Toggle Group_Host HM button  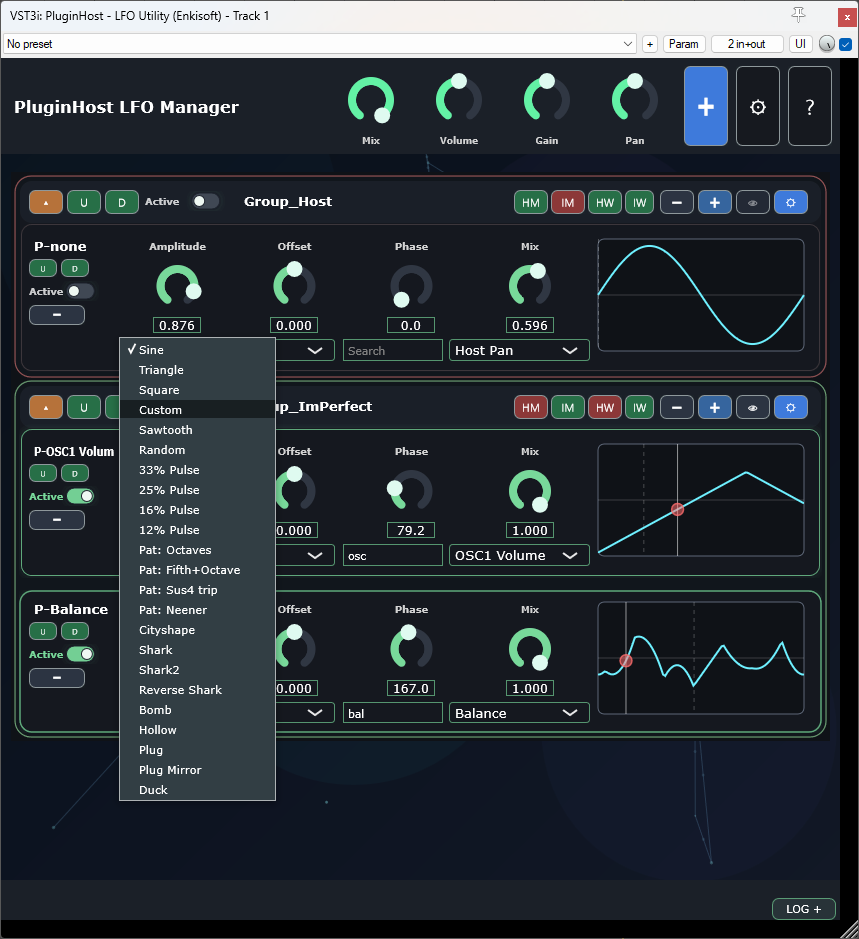531,202
